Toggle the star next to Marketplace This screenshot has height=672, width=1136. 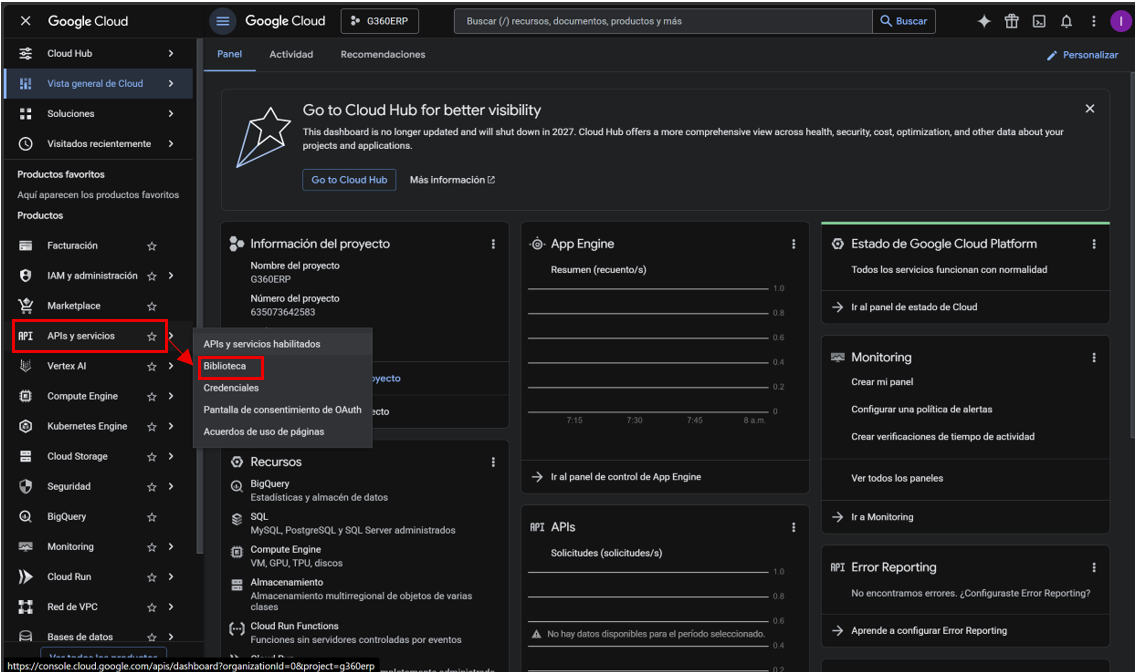(x=151, y=306)
